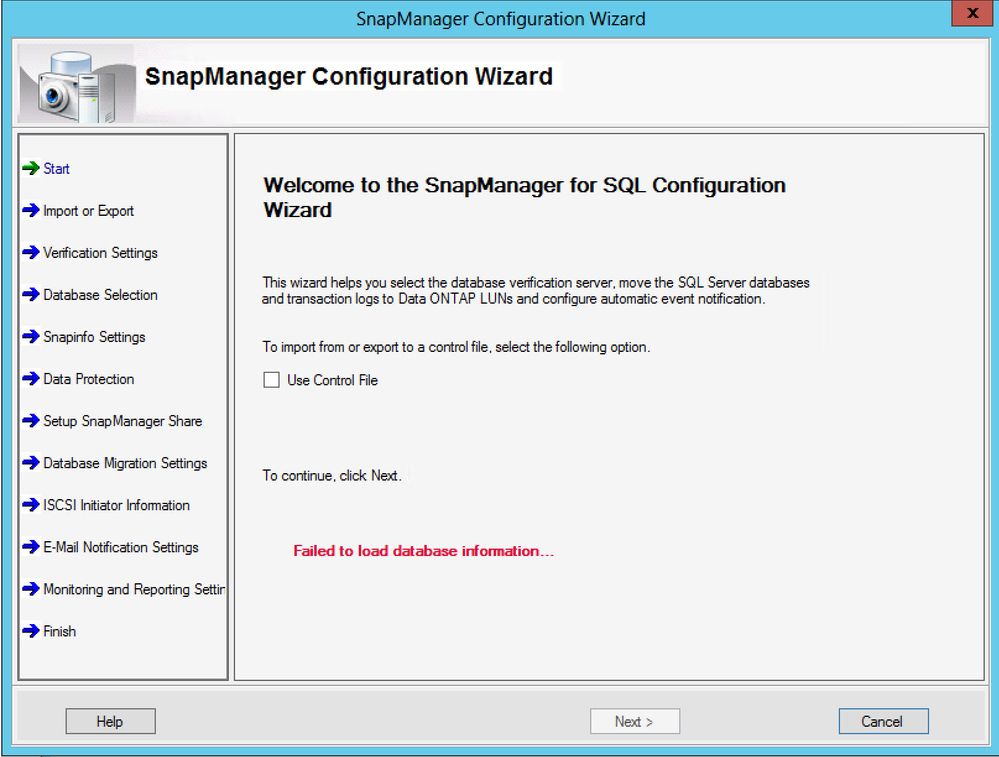Select the Database Migration Settings step
Screen dimensions: 999x757
click(125, 463)
